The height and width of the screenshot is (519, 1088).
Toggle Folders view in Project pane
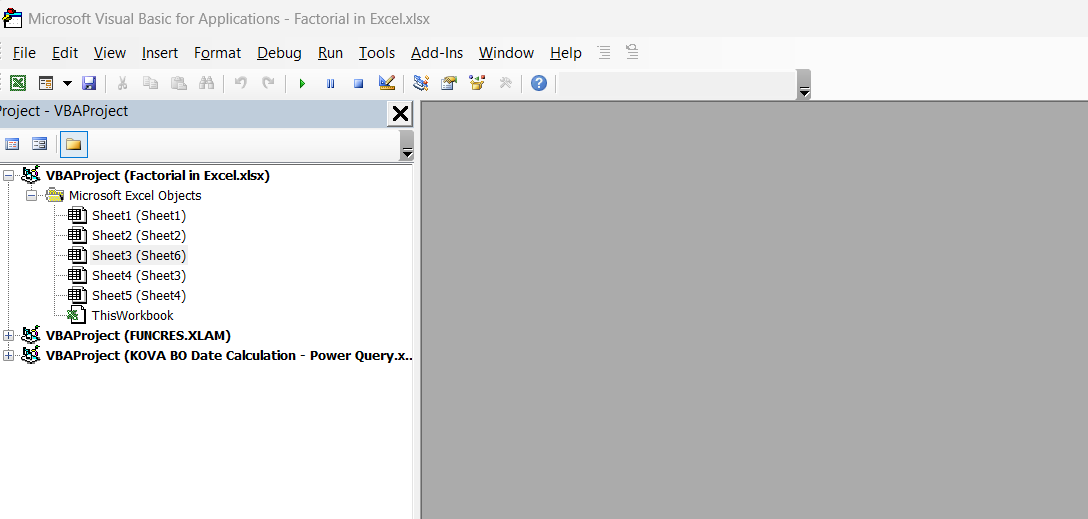coord(74,144)
